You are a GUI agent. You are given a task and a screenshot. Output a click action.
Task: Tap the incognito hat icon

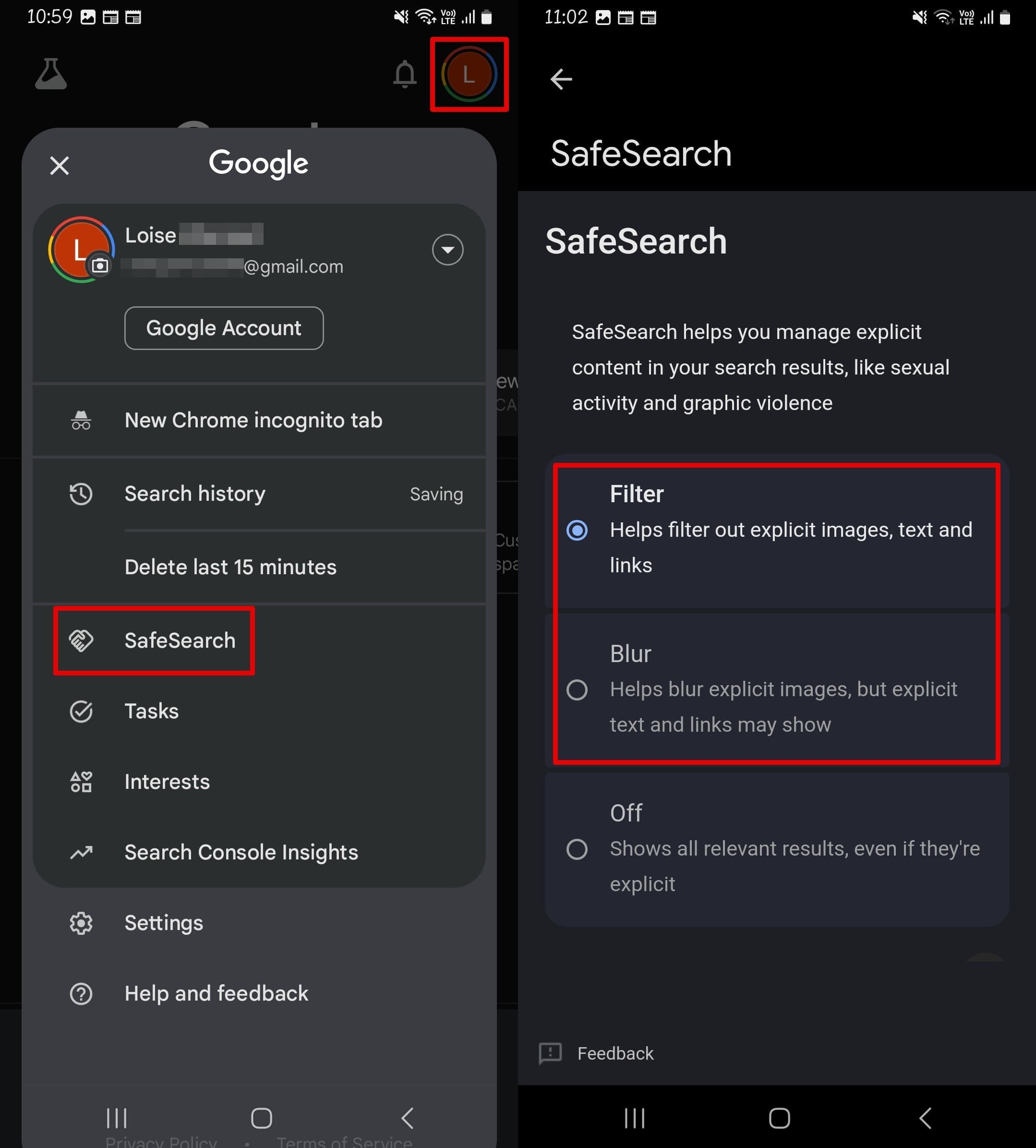pyautogui.click(x=81, y=420)
